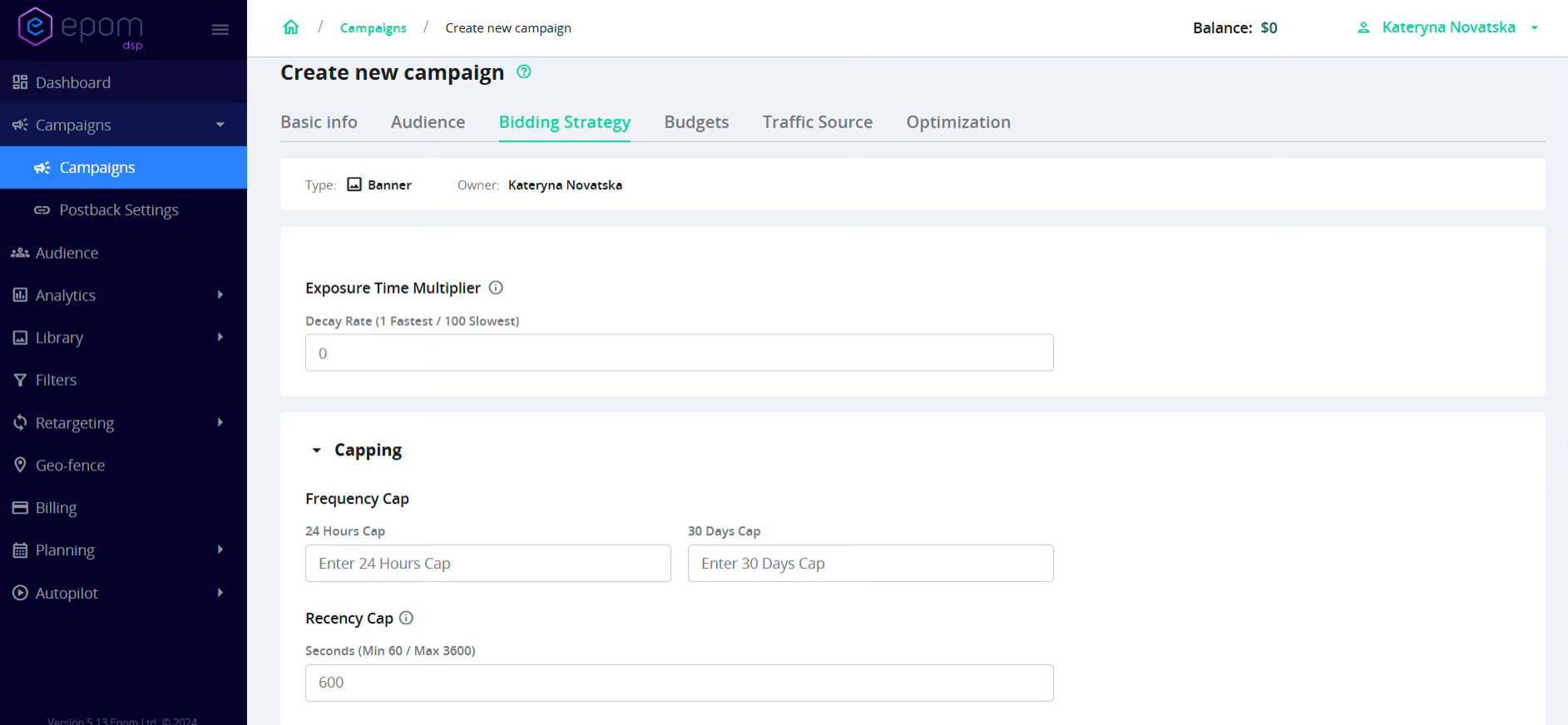The width and height of the screenshot is (1568, 725).
Task: Click the Balance: $0 text
Action: 1235,27
